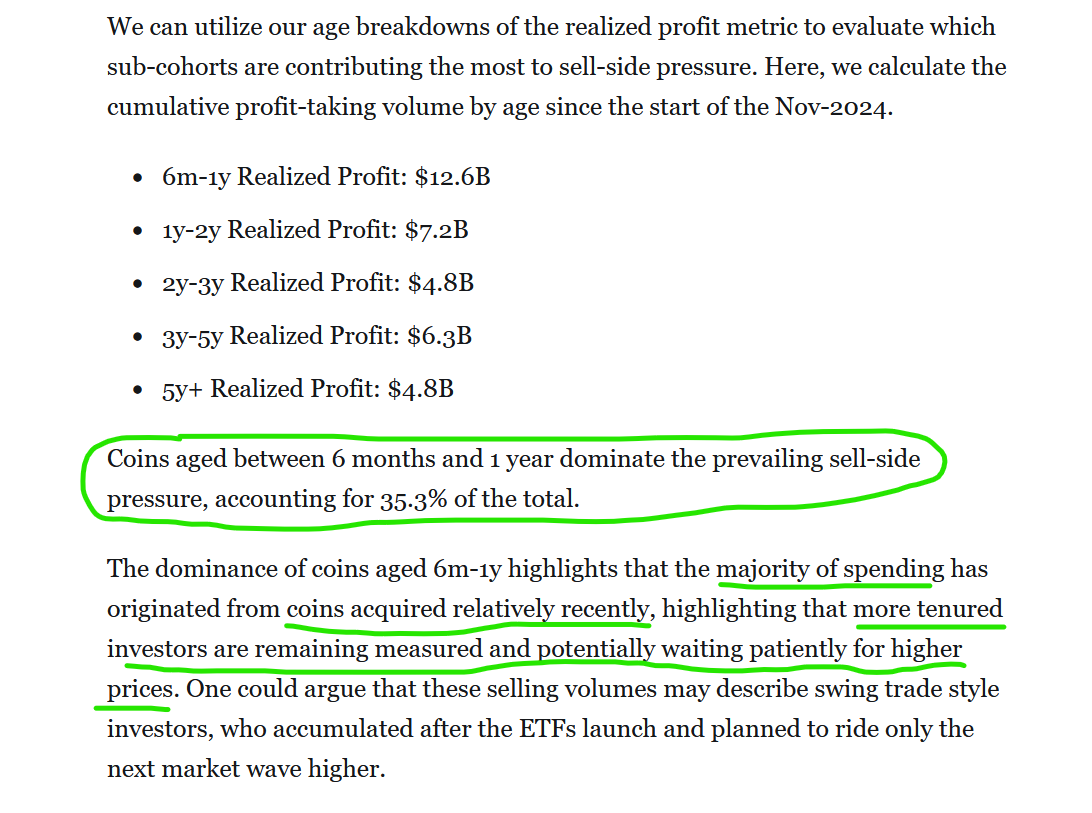The height and width of the screenshot is (813, 1092).
Task: Click the underlined phrase 'majority of spending'
Action: (831, 569)
